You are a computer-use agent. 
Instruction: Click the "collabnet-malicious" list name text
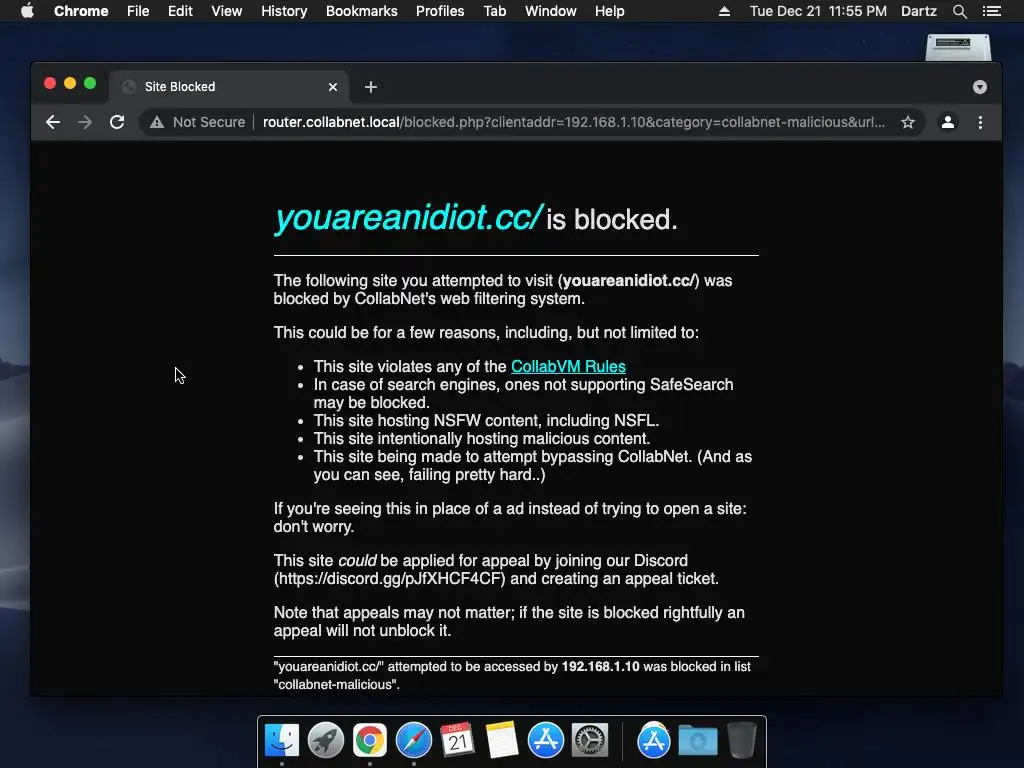tap(336, 684)
